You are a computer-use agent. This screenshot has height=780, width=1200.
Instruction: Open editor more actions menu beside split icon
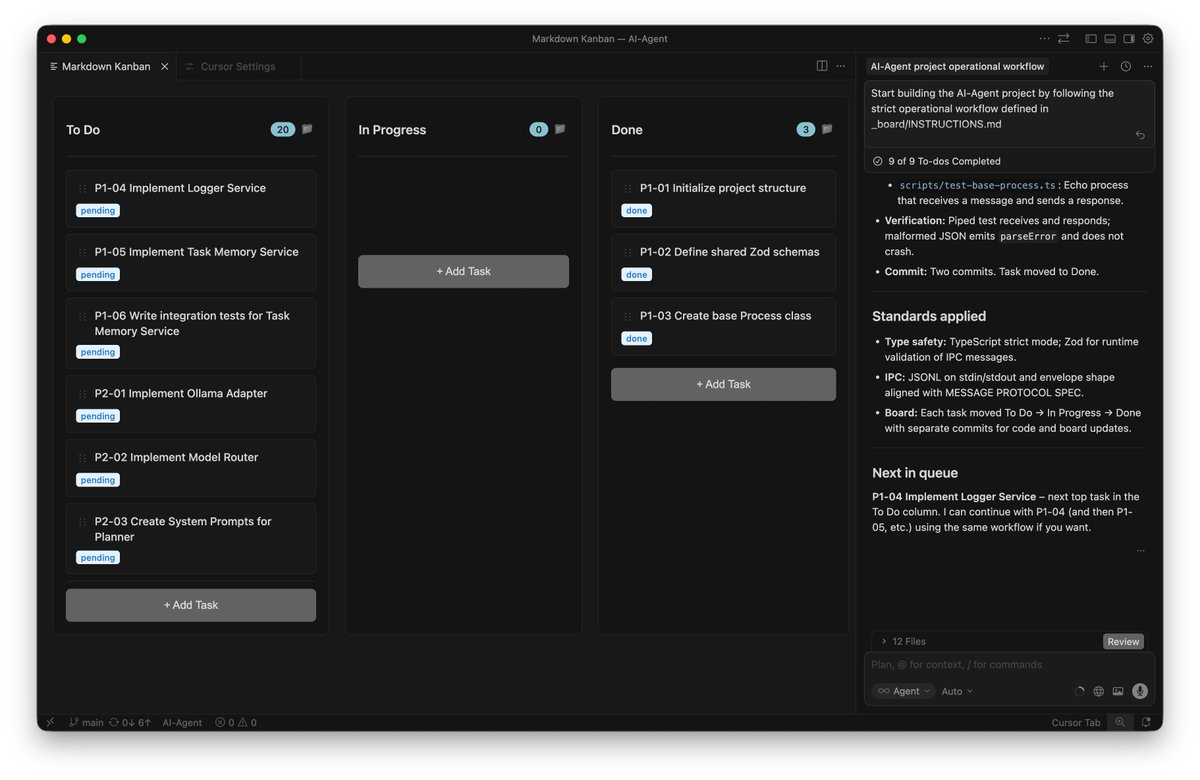point(841,66)
